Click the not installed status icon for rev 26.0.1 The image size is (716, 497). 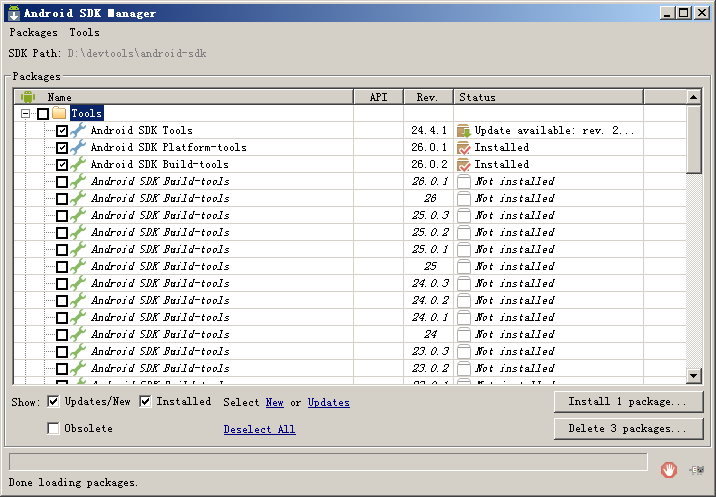coord(463,181)
